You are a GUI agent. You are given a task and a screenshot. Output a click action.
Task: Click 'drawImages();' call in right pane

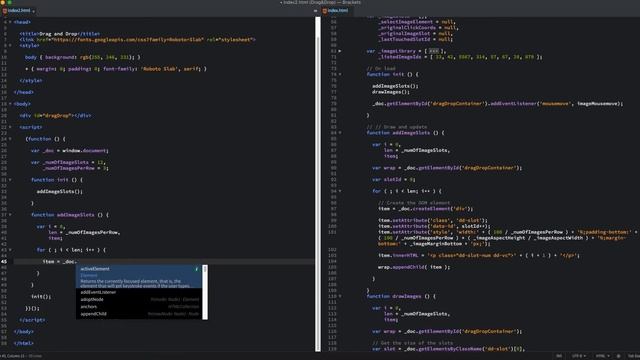point(391,92)
